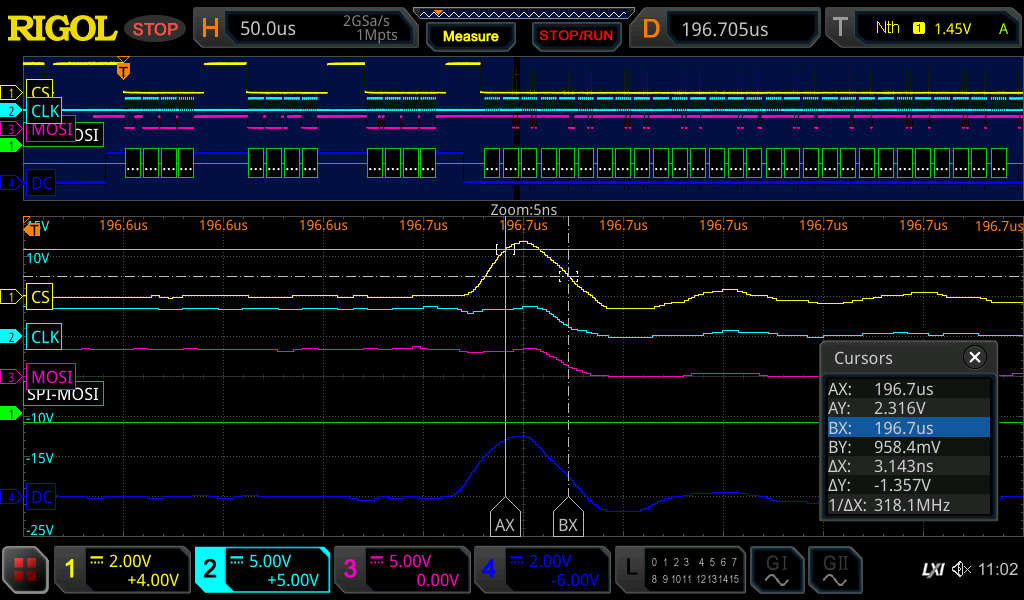Click the ΔX 3.143ns readout

click(x=908, y=466)
